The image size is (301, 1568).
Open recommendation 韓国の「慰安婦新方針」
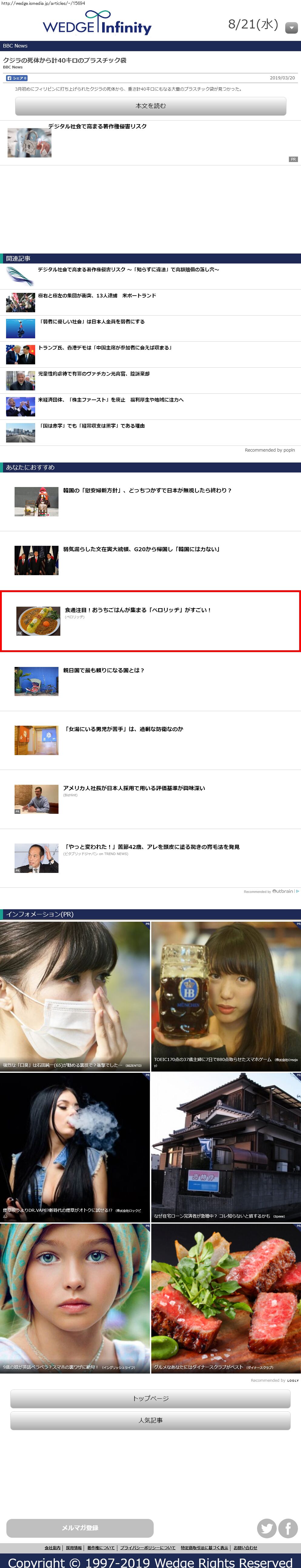point(147,490)
